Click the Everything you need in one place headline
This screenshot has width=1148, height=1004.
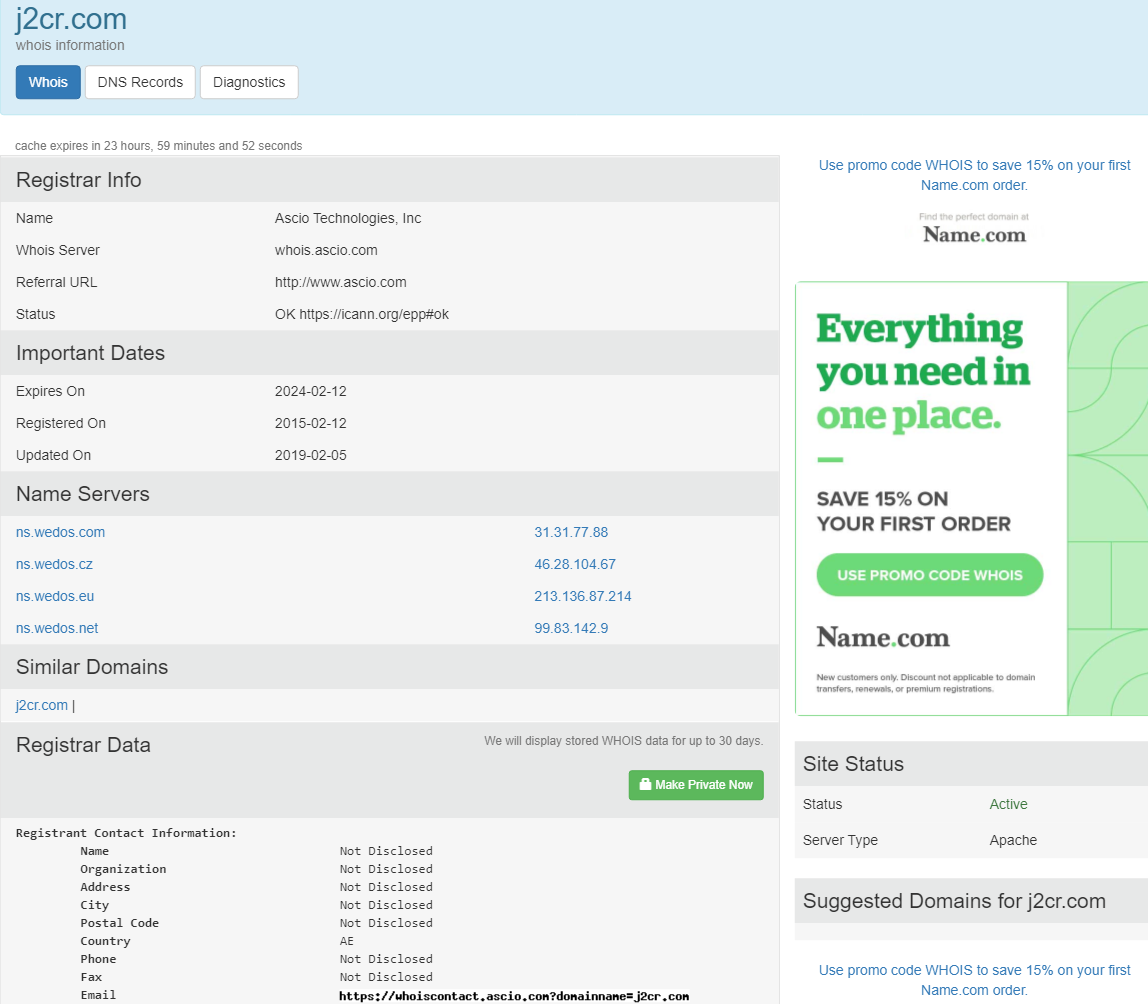click(923, 372)
